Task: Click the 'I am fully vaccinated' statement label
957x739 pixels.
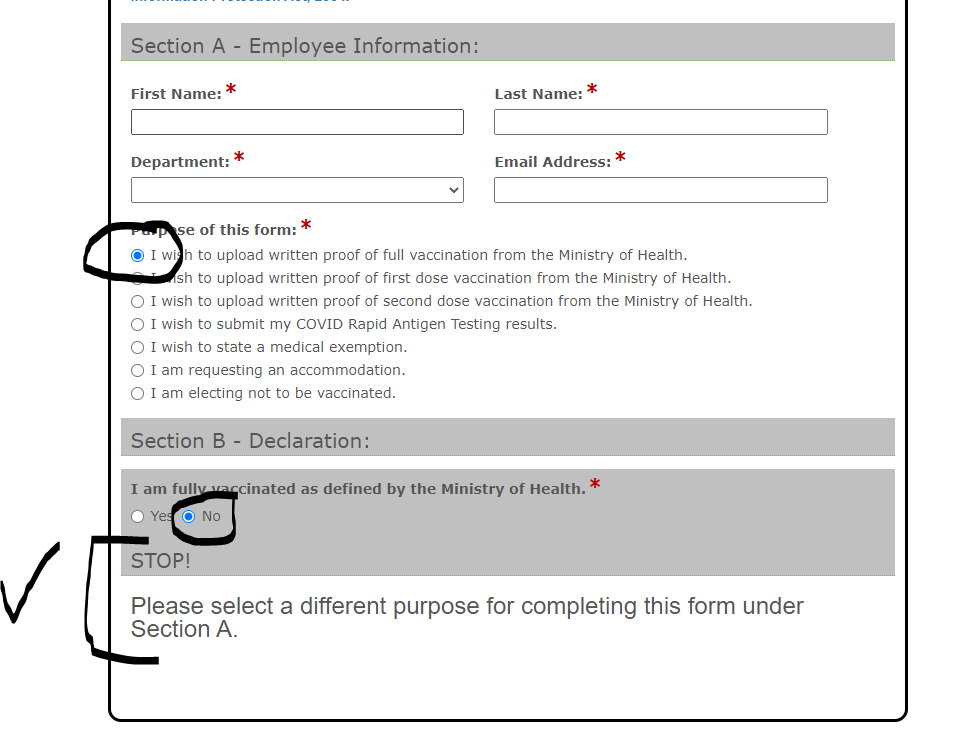Action: [x=358, y=489]
